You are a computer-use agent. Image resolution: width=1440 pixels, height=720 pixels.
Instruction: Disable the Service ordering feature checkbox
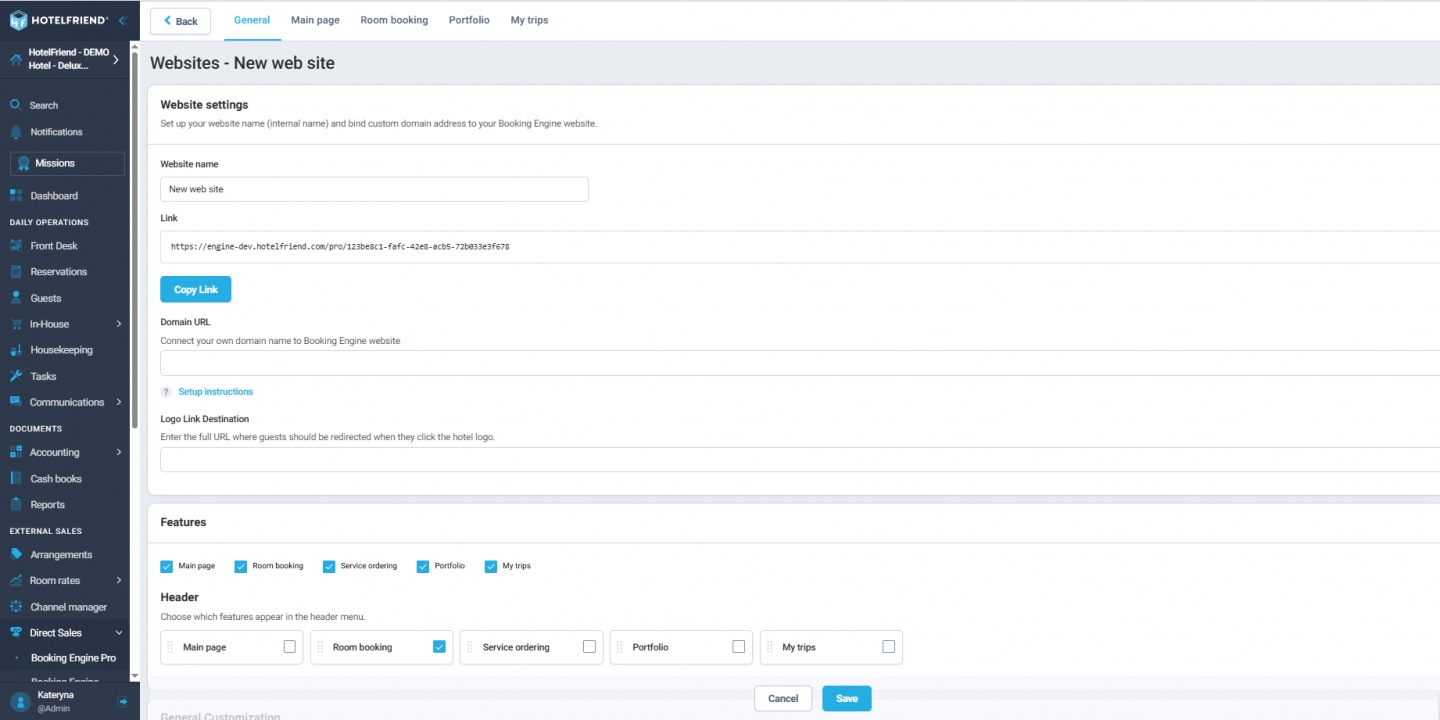click(329, 566)
